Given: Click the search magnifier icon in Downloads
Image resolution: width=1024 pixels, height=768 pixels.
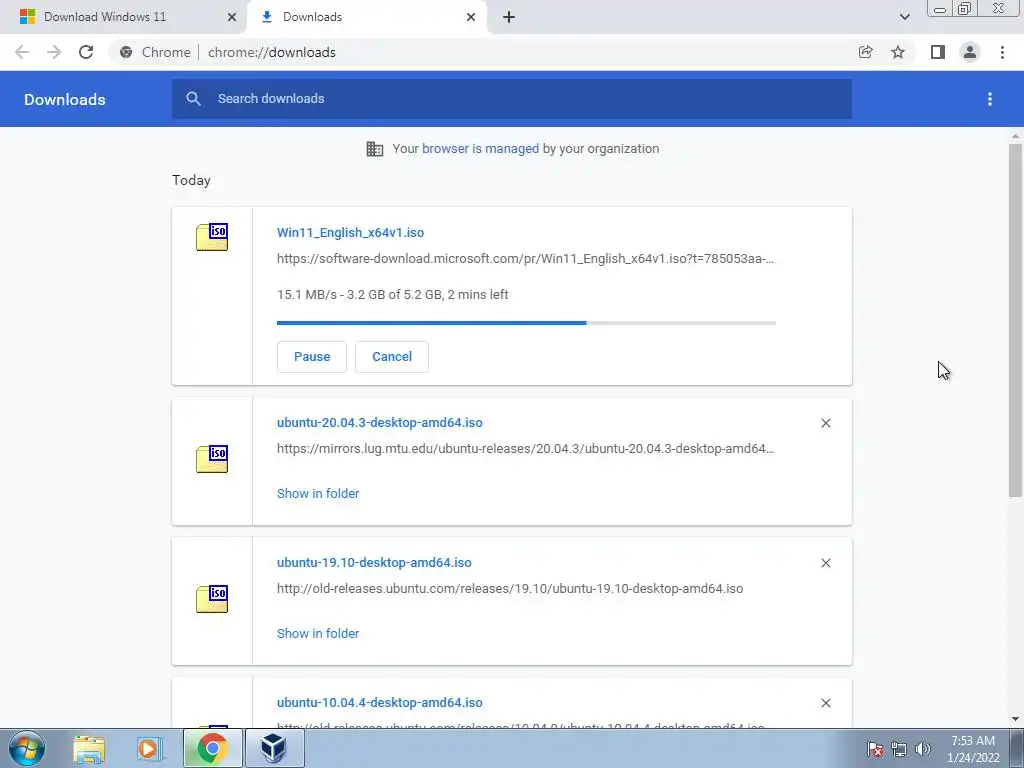Looking at the screenshot, I should pyautogui.click(x=193, y=99).
